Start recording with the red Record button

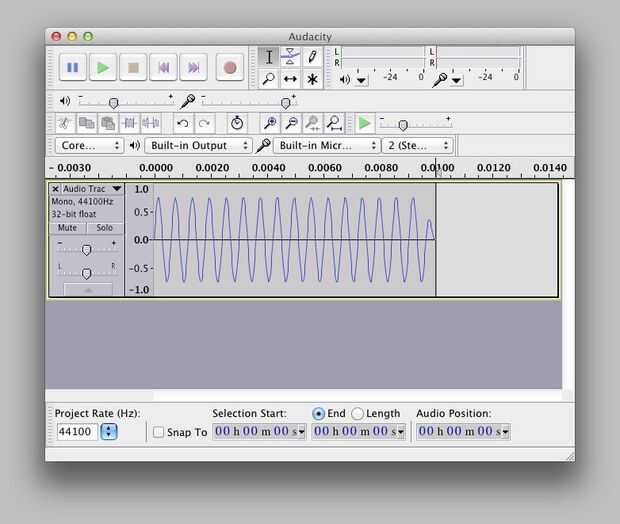click(230, 68)
